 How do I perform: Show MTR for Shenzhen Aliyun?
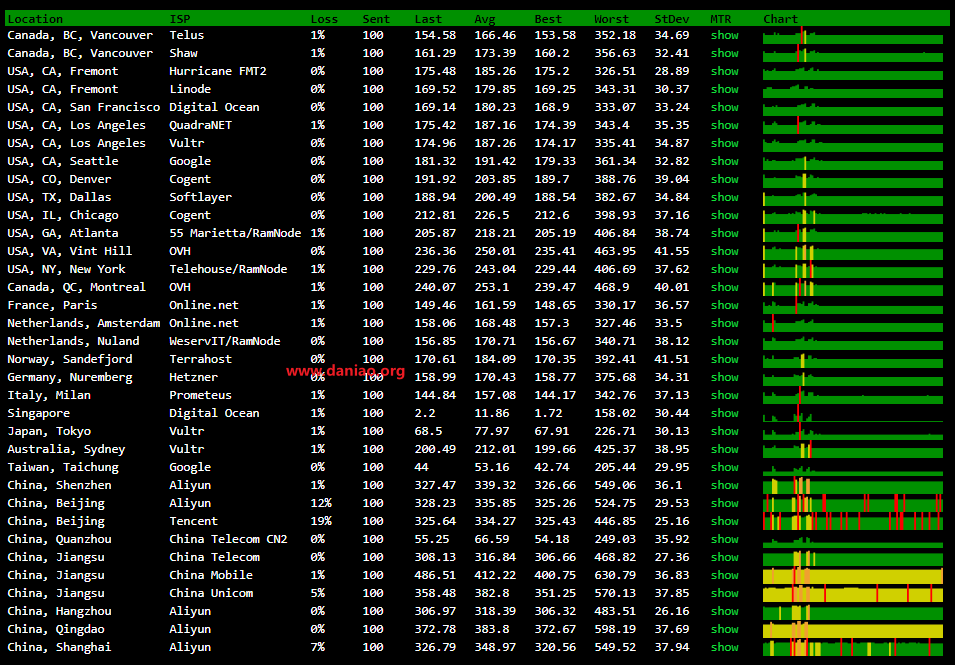(724, 485)
